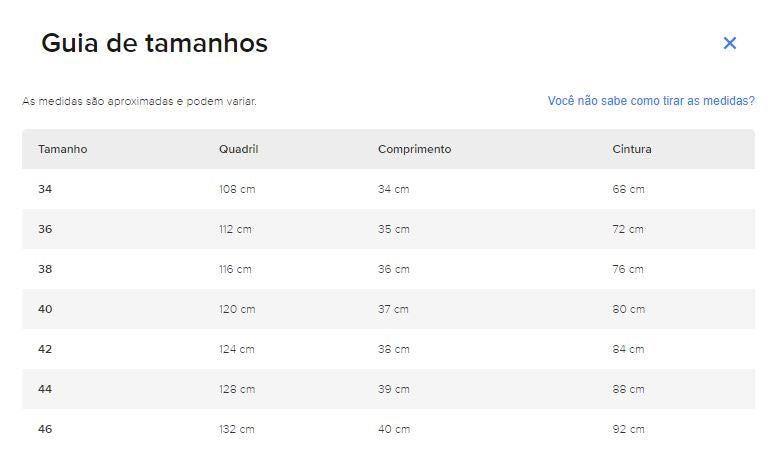Click the Tamanho column header
Viewport: 777px width, 471px height.
(62, 149)
